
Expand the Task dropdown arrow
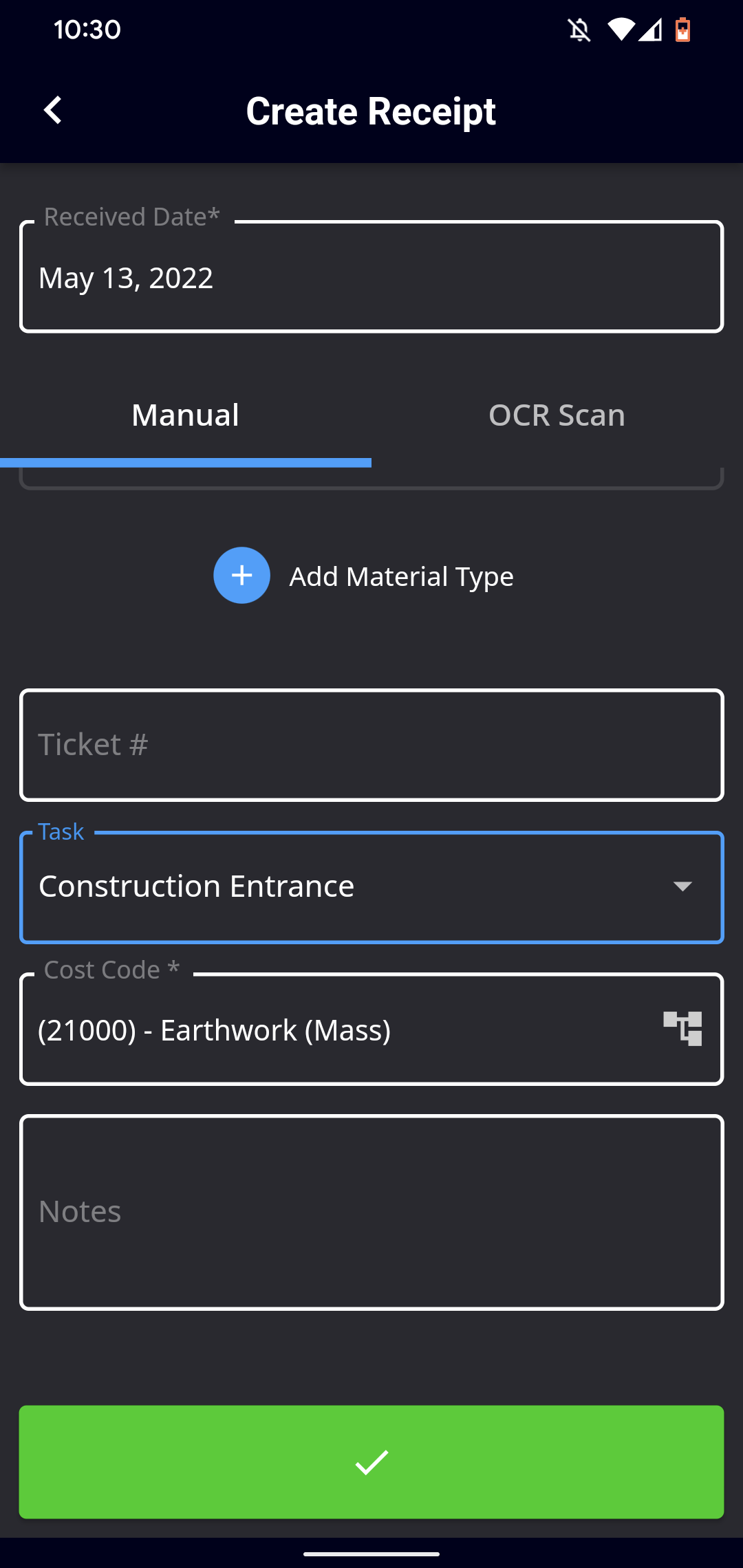click(x=682, y=886)
